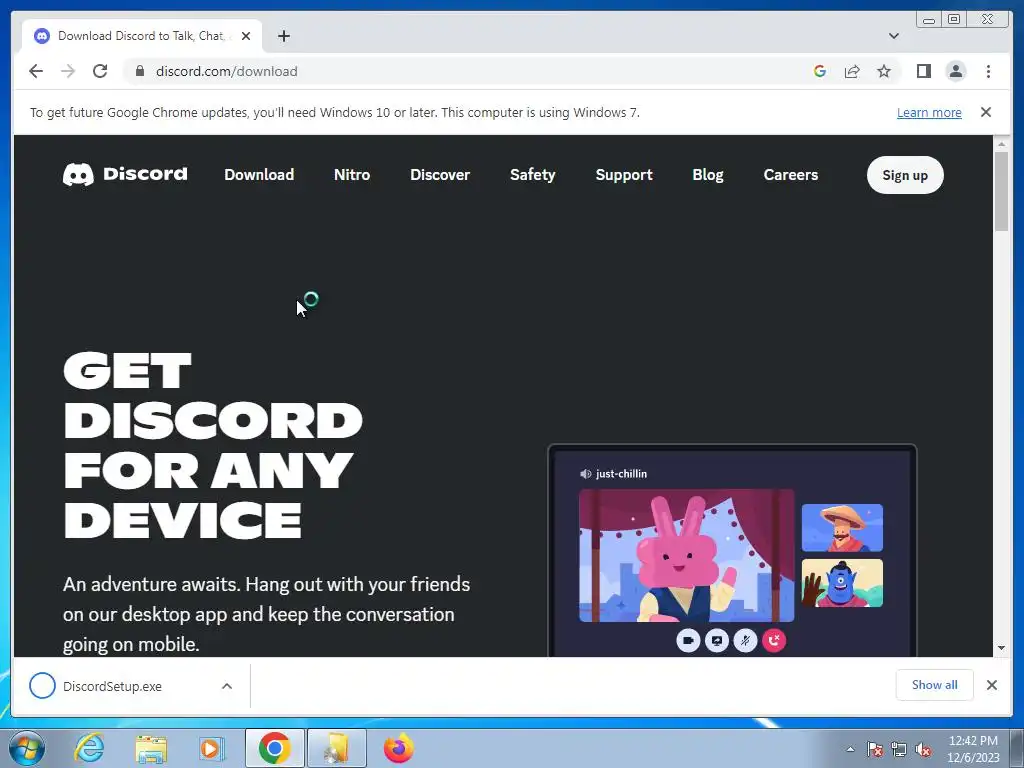This screenshot has height=768, width=1024.
Task: Open Chrome's side panel
Action: pyautogui.click(x=923, y=71)
